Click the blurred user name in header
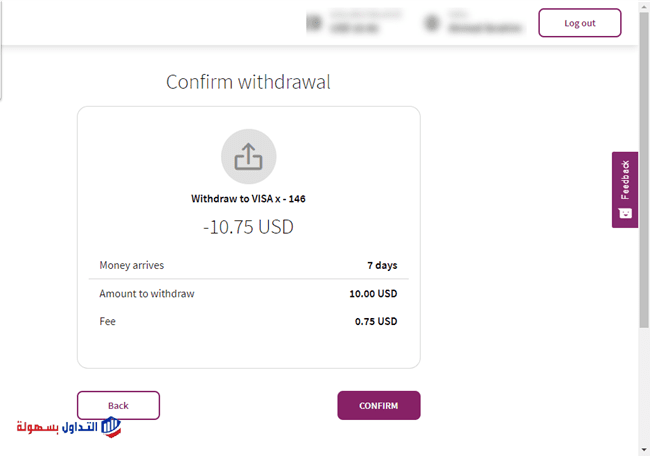 tap(485, 23)
